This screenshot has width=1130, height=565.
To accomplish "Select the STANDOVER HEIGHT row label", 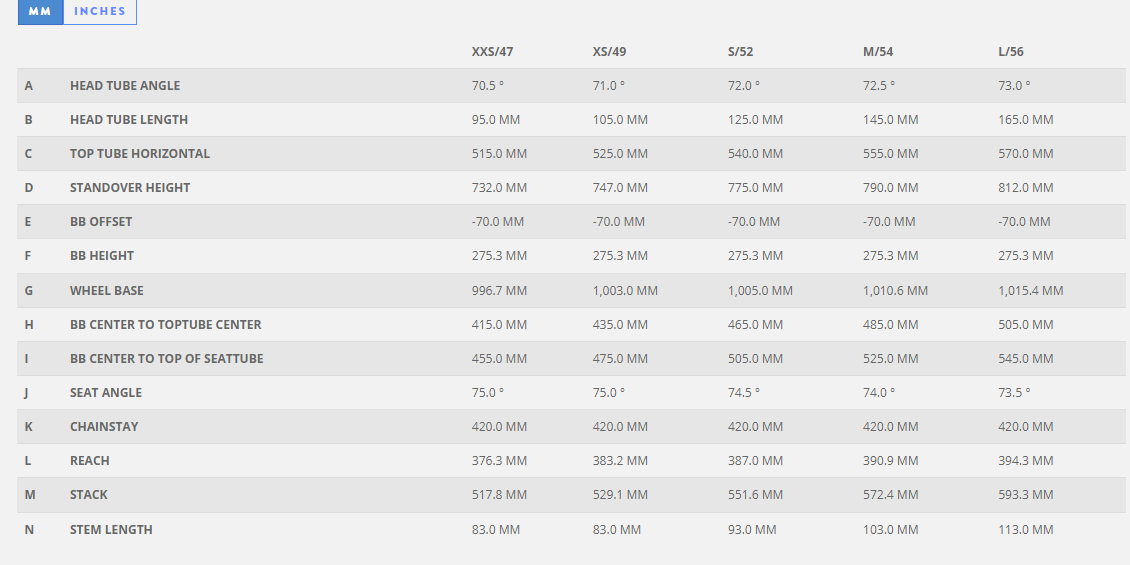I will (x=130, y=188).
